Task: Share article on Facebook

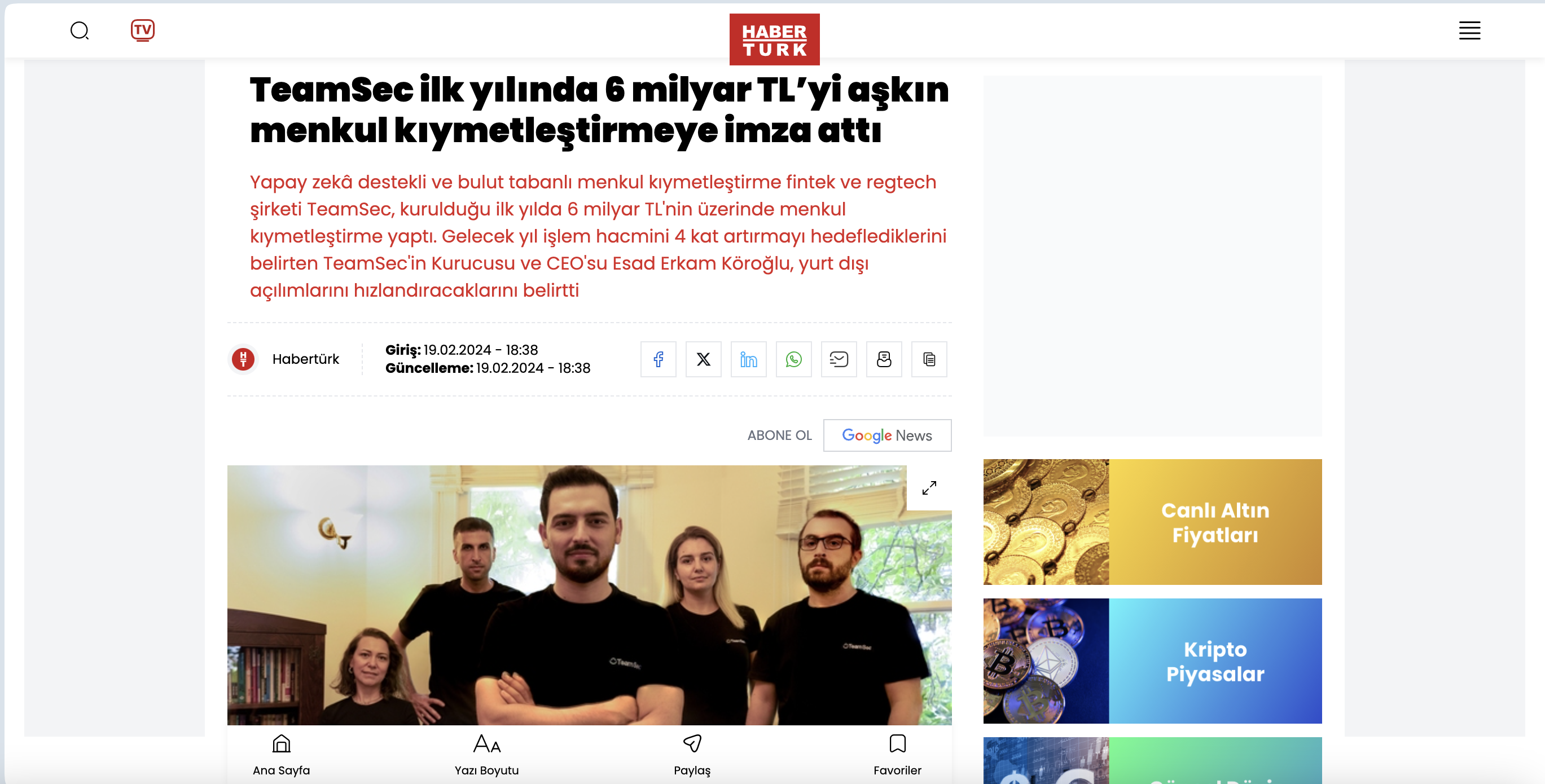Action: point(658,359)
